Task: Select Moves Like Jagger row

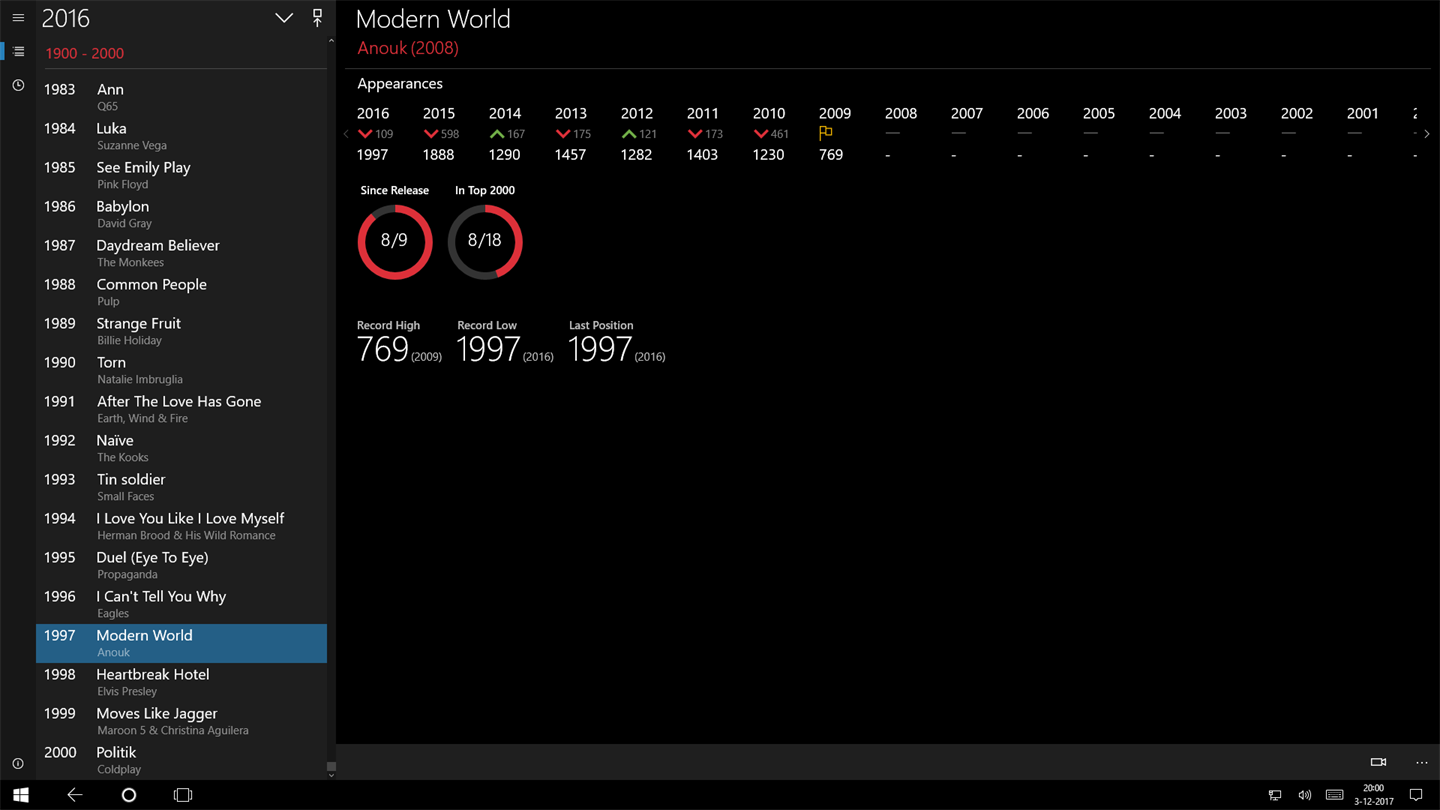Action: tap(181, 721)
